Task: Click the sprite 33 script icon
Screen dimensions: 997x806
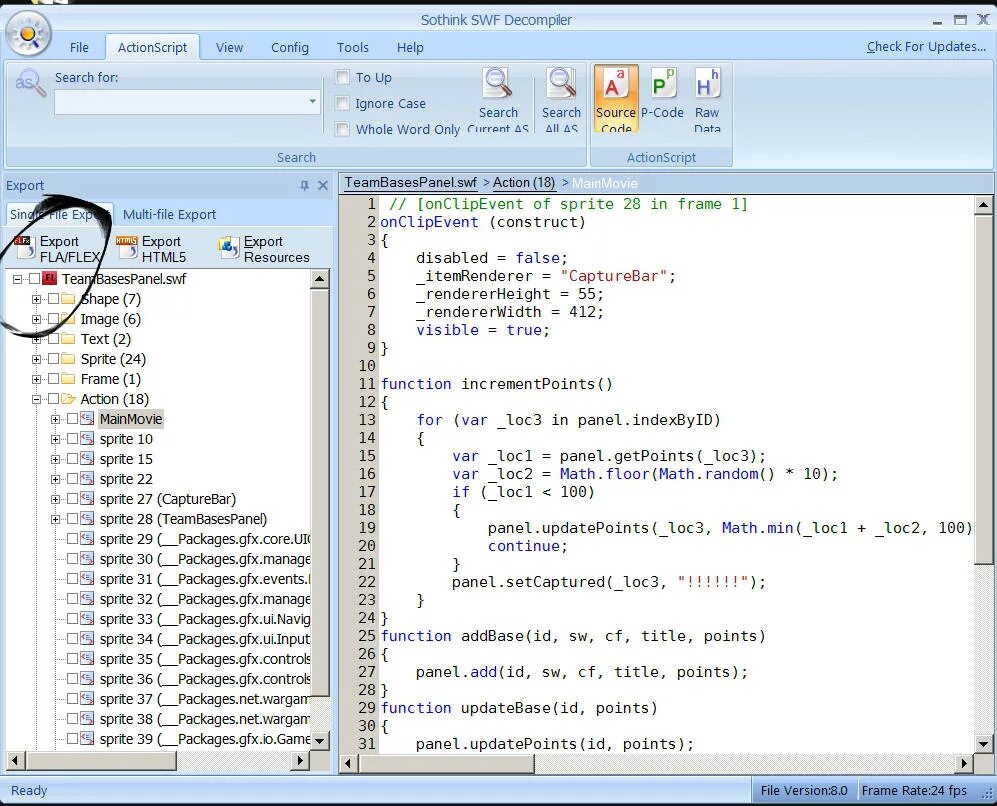Action: [88, 619]
